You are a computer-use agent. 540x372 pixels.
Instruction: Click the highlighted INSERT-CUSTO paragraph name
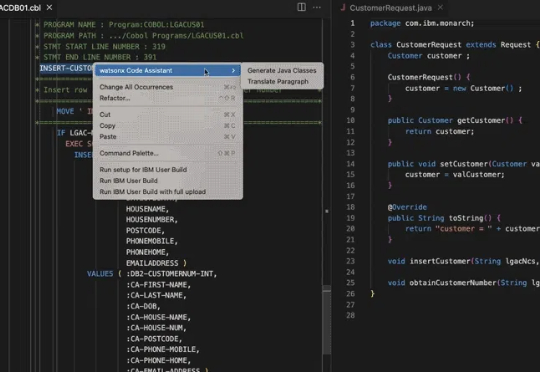point(66,68)
